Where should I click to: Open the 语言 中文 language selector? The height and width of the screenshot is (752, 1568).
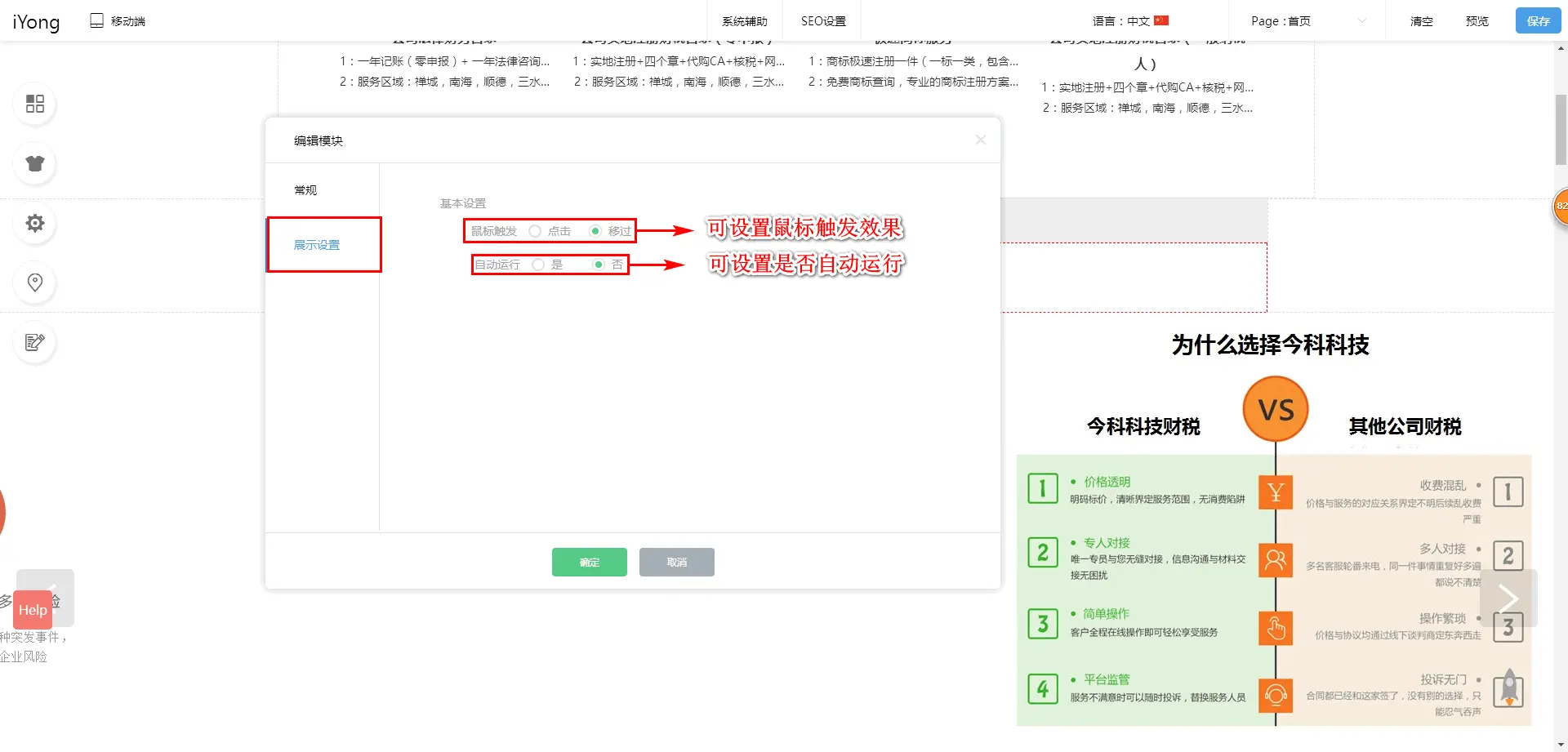[1130, 21]
